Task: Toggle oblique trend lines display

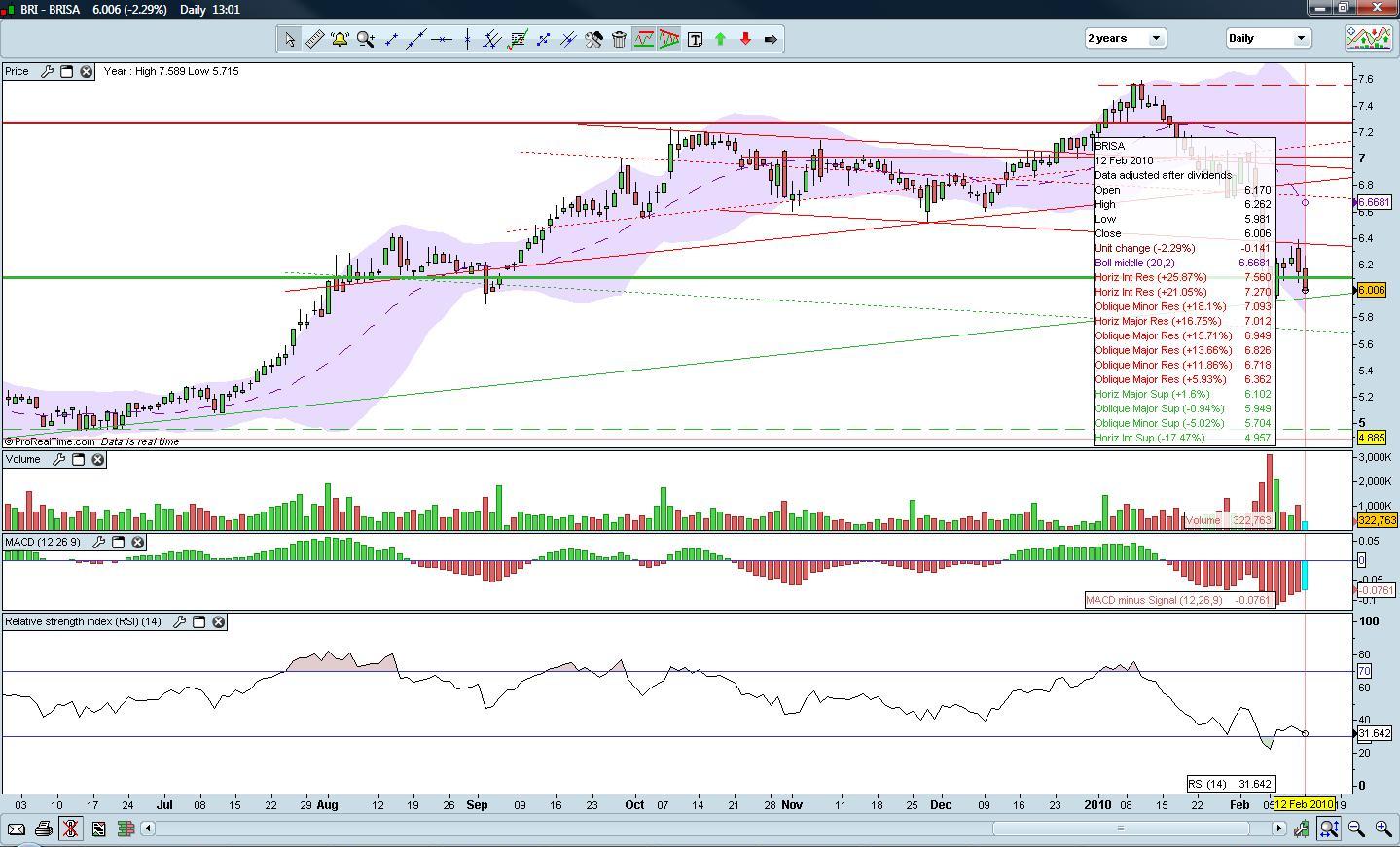Action: tap(669, 39)
